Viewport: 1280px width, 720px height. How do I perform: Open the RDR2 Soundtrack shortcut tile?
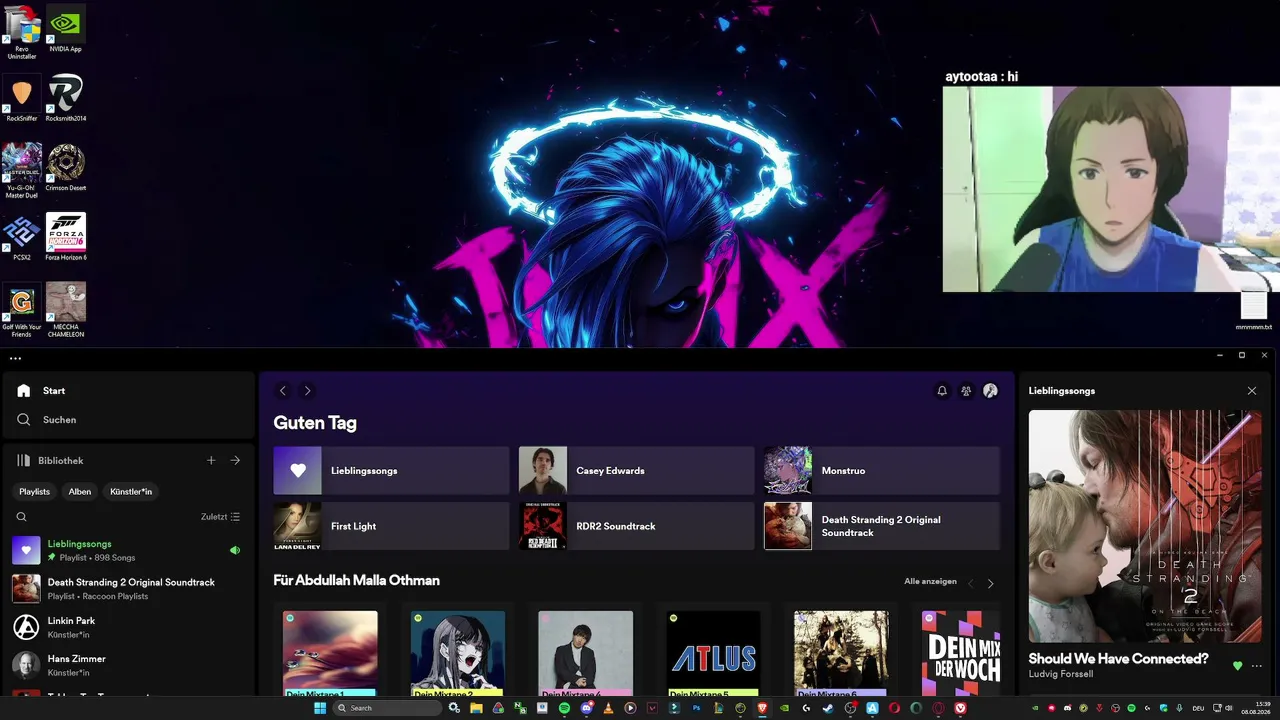click(637, 526)
